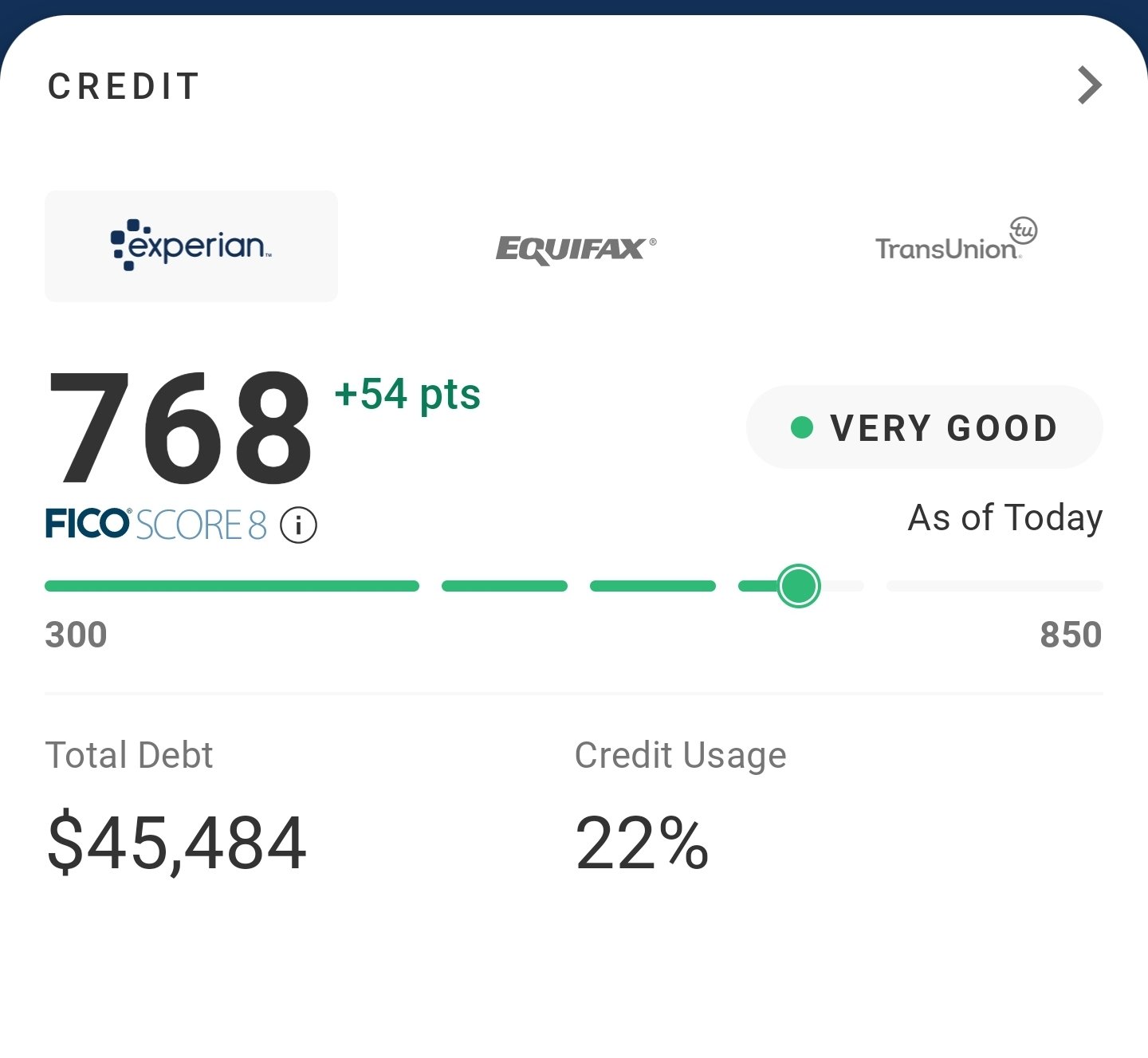Tap the VERY GOOD rating badge

pos(925,427)
